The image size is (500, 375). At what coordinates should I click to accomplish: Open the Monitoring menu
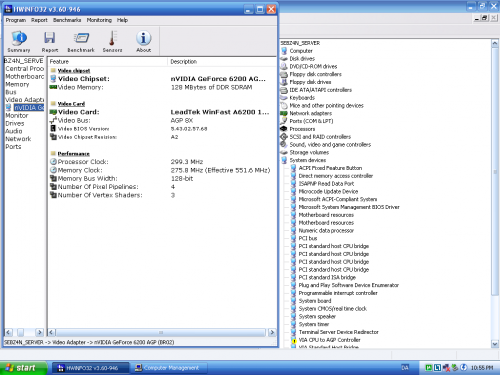point(99,20)
